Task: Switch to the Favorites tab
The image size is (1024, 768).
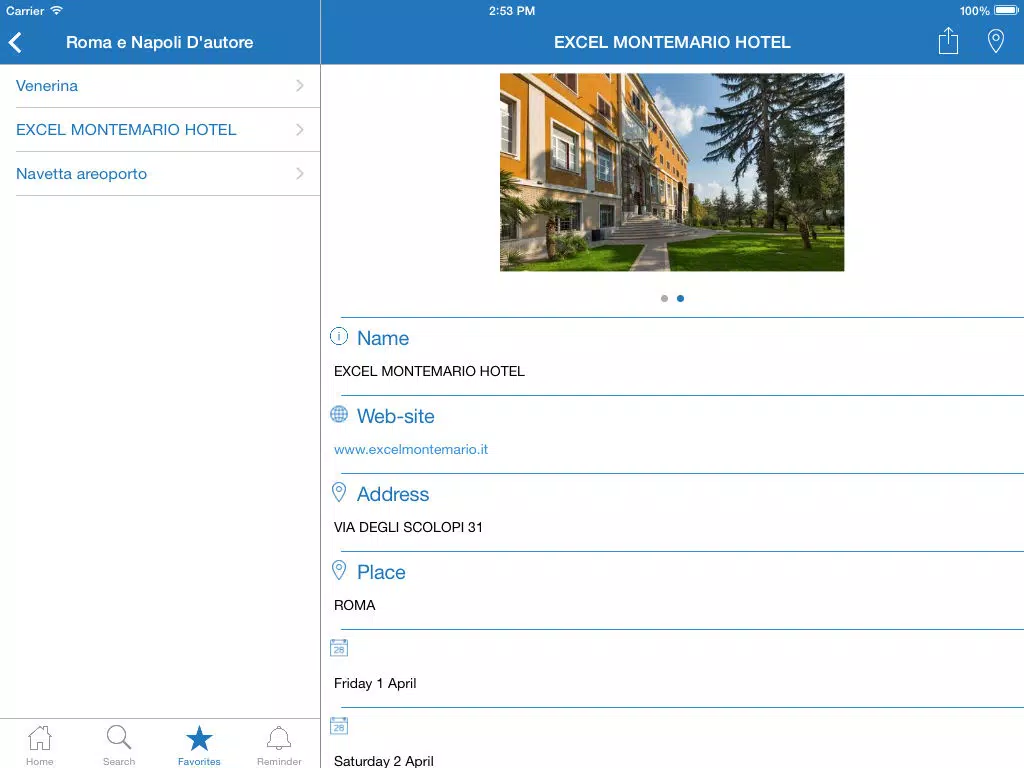Action: click(199, 745)
